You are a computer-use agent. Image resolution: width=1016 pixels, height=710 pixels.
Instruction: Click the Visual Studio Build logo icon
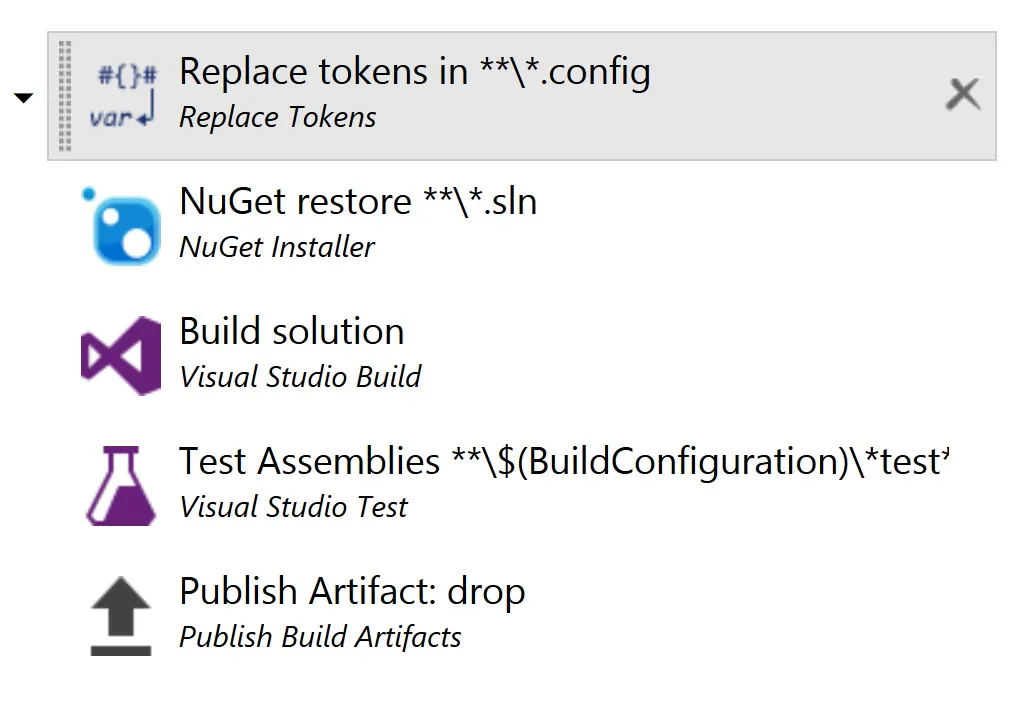click(121, 355)
